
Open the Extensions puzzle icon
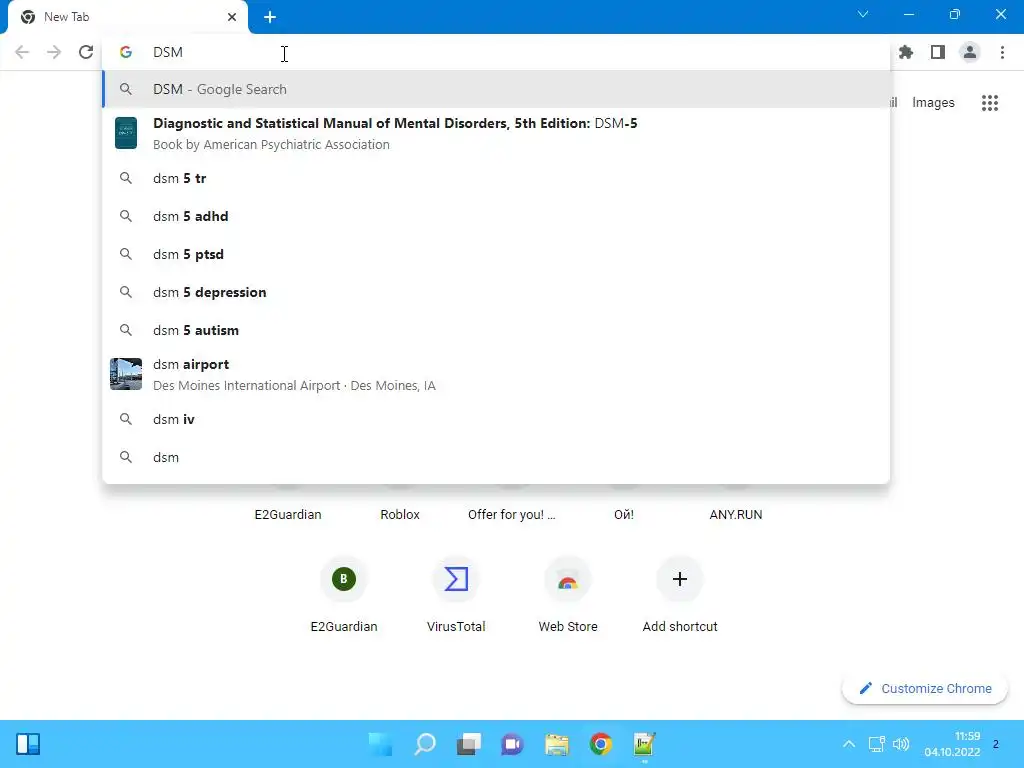click(906, 52)
